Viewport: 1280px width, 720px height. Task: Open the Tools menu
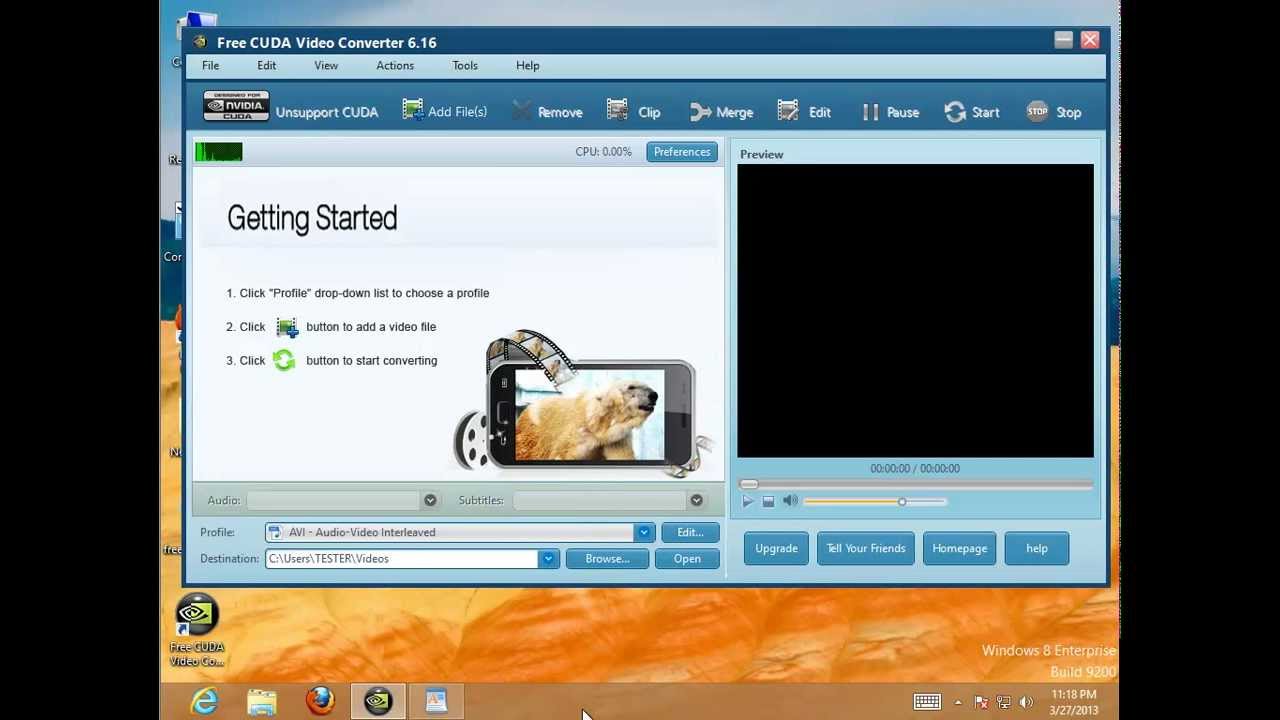click(x=465, y=65)
